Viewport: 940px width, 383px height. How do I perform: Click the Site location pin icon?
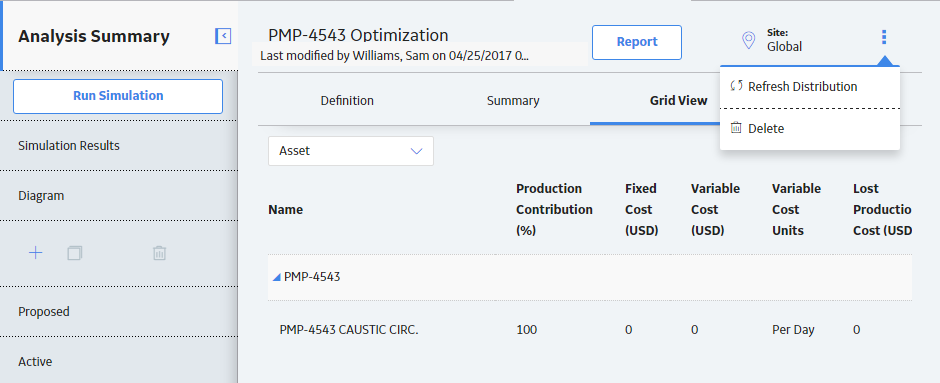[748, 40]
